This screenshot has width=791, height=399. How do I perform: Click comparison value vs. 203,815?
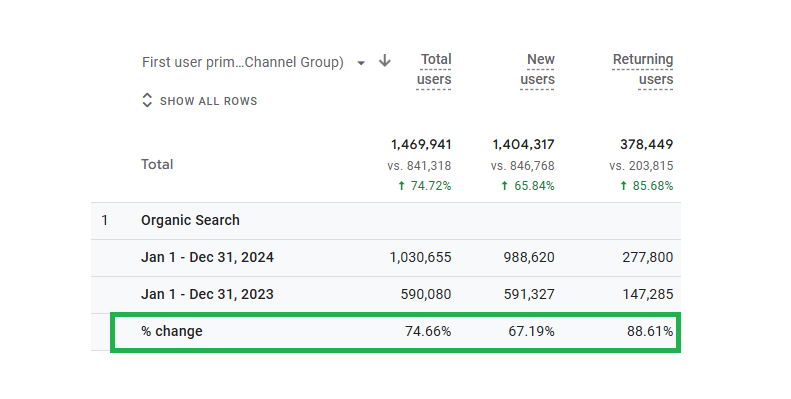641,166
